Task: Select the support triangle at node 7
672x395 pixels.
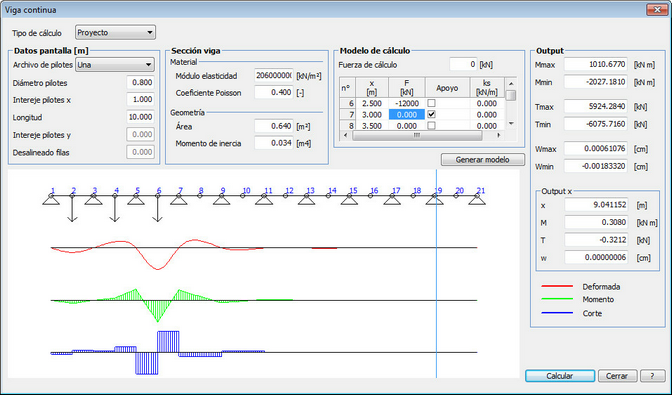Action: [179, 200]
